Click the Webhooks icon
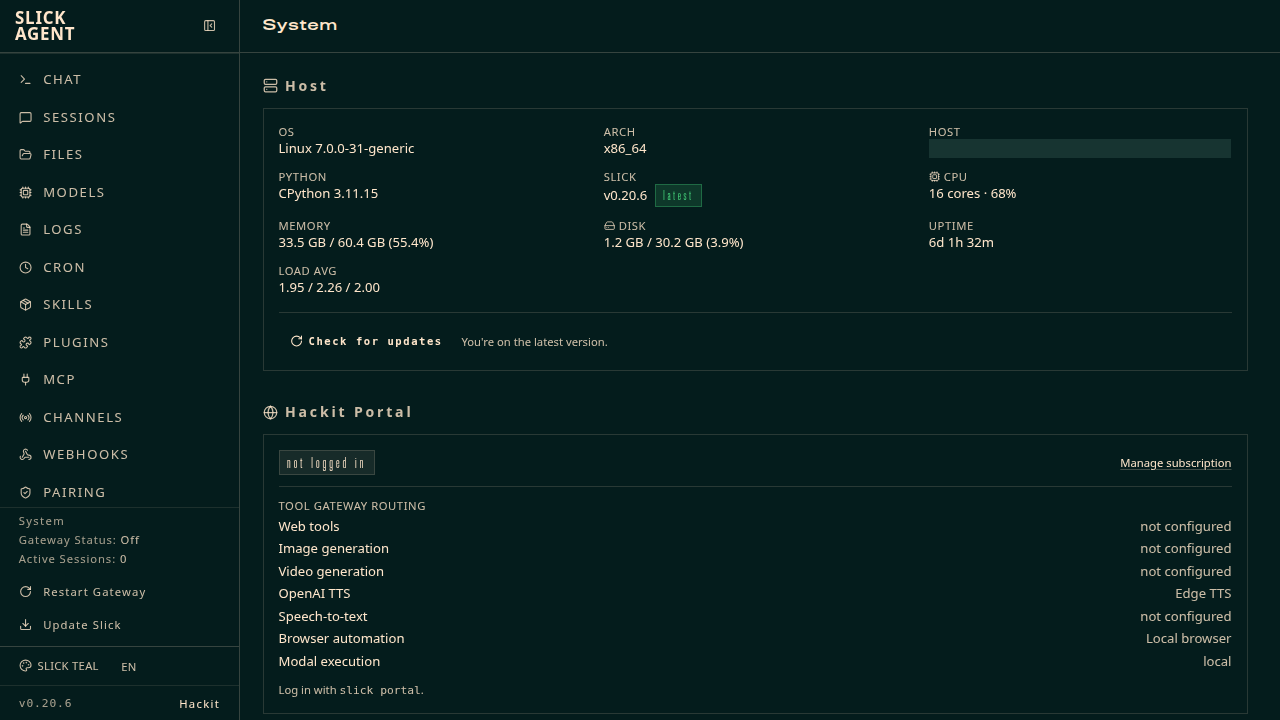Screen dimensions: 1280x720 (x=25, y=454)
